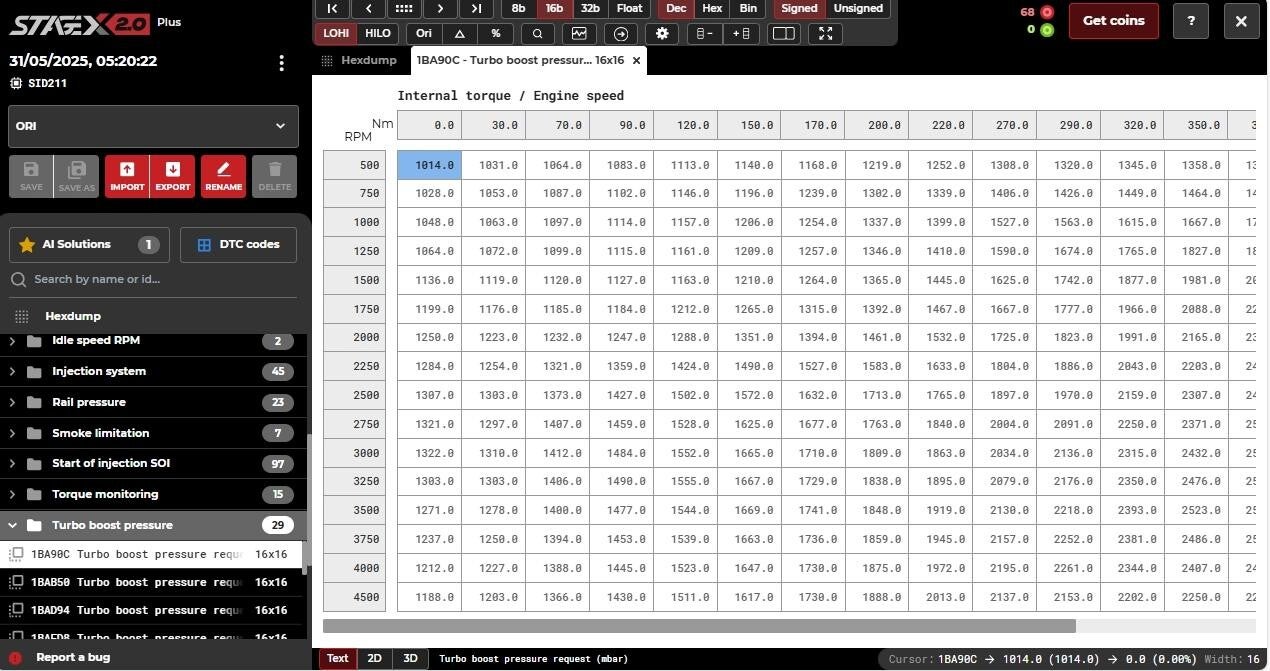This screenshot has height=671, width=1270.
Task: Step forward one position with right chevron
Action: pyautogui.click(x=440, y=8)
